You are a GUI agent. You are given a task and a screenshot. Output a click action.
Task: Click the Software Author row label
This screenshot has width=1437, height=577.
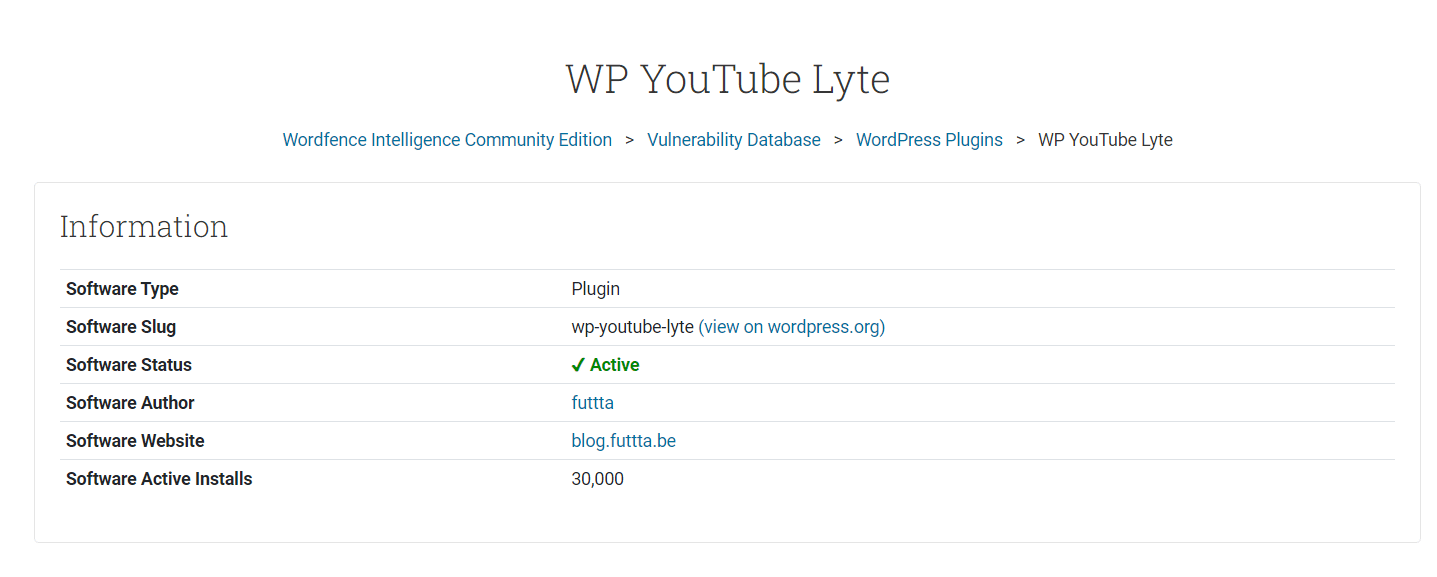pos(130,402)
